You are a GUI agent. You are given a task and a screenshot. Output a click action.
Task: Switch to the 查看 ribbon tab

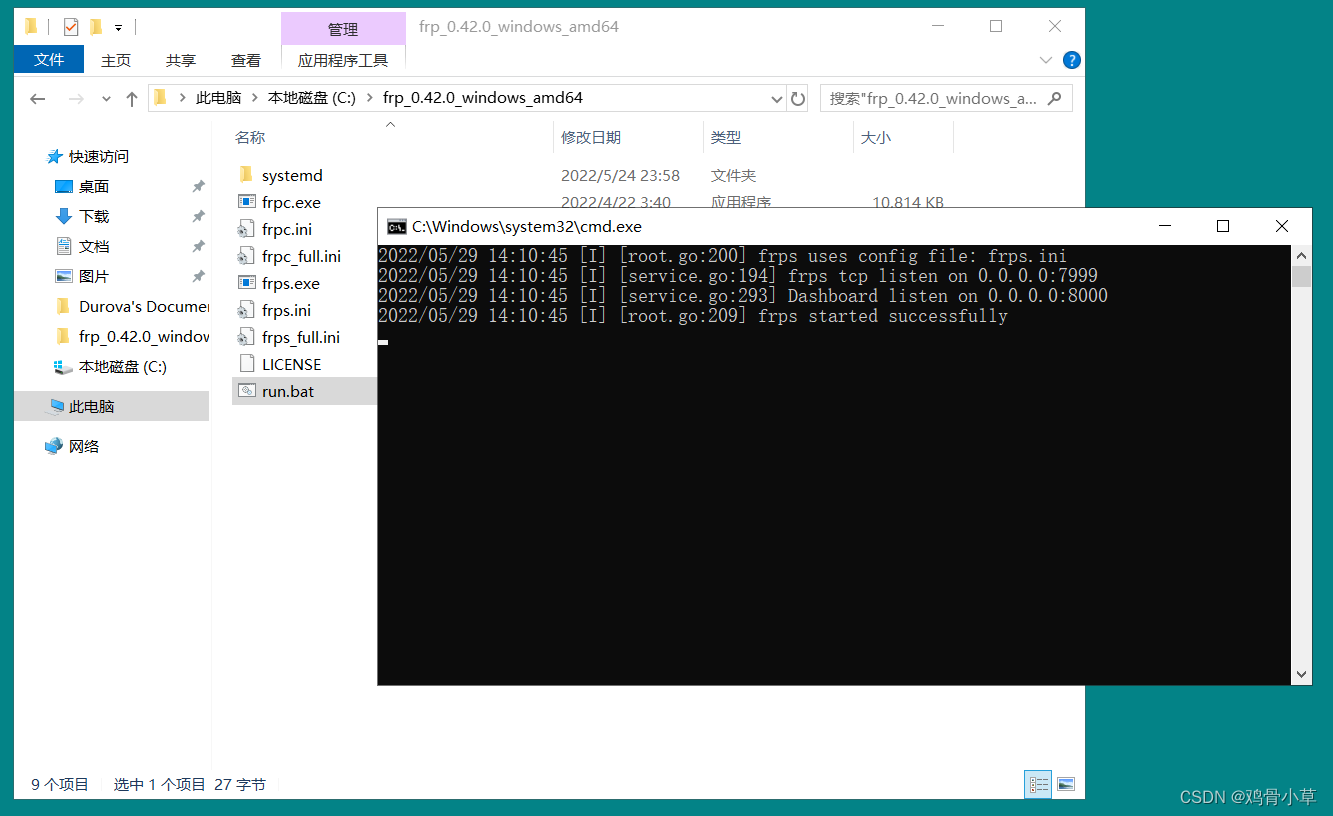coord(246,60)
